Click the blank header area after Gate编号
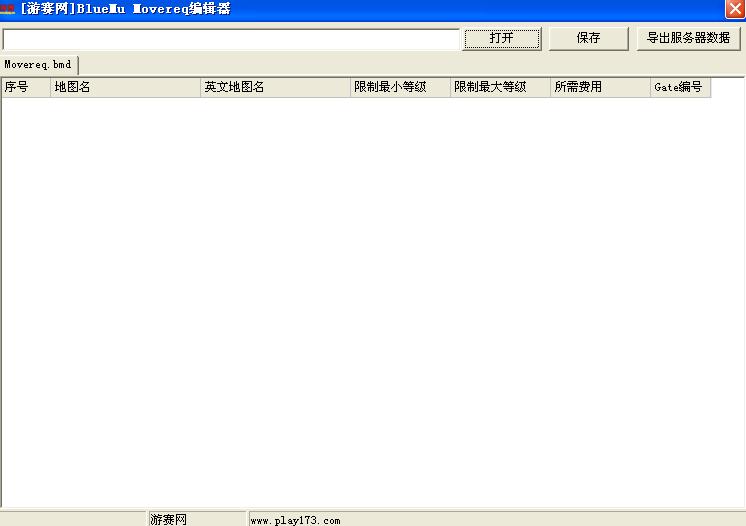The height and width of the screenshot is (526, 746). coord(727,87)
